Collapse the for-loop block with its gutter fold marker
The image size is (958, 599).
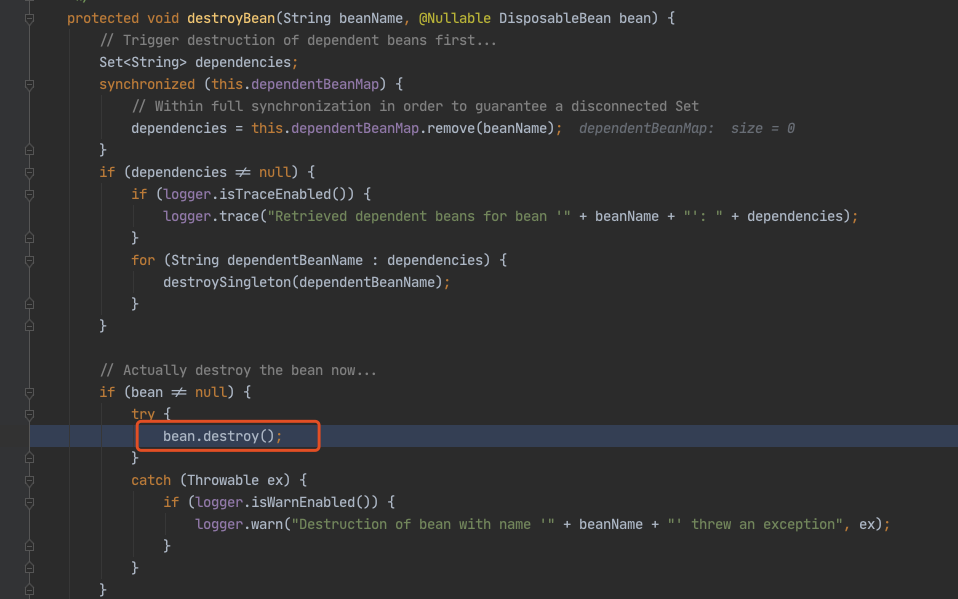[x=29, y=260]
